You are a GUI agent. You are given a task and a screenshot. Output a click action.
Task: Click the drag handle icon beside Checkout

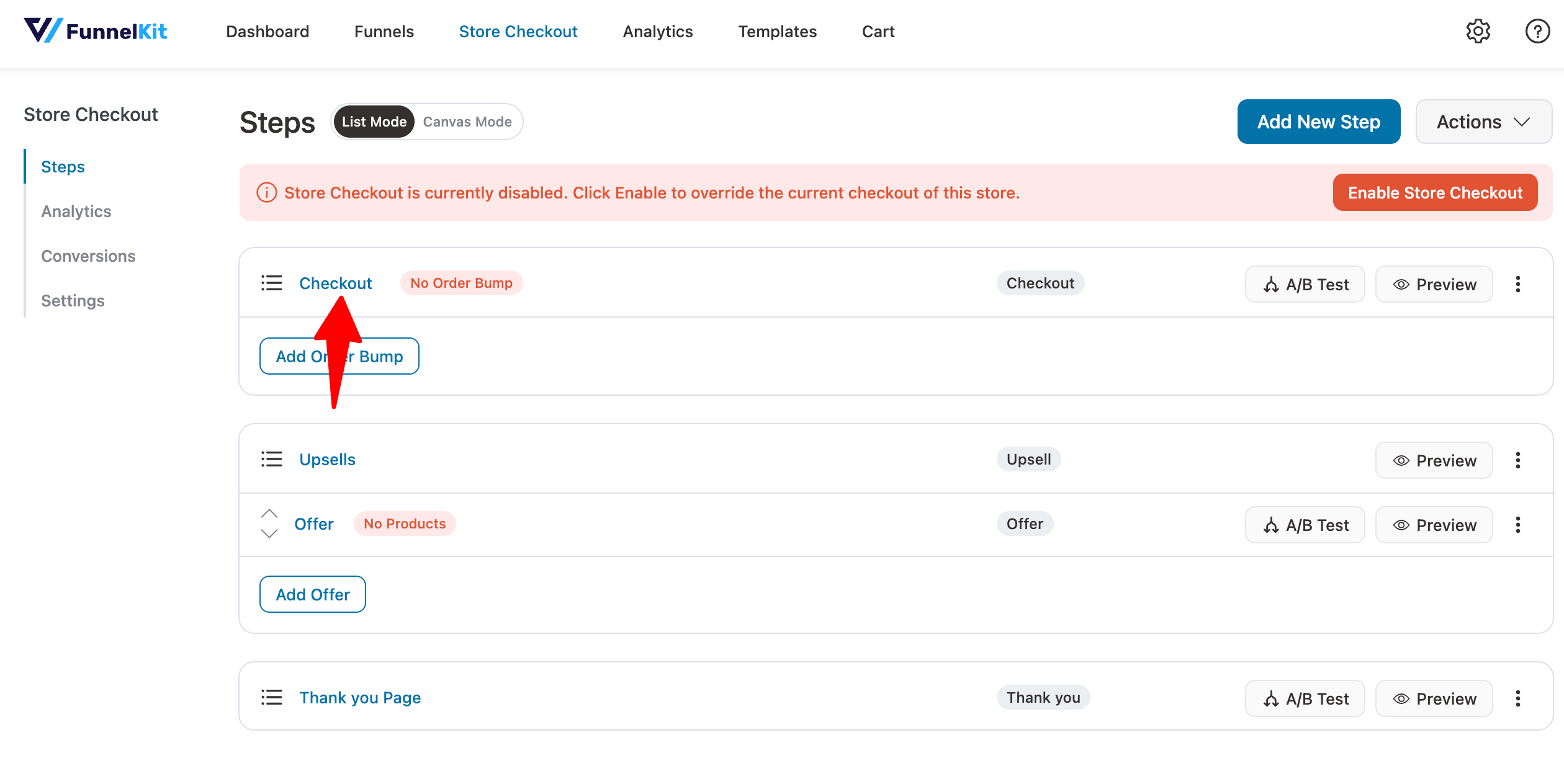(272, 283)
